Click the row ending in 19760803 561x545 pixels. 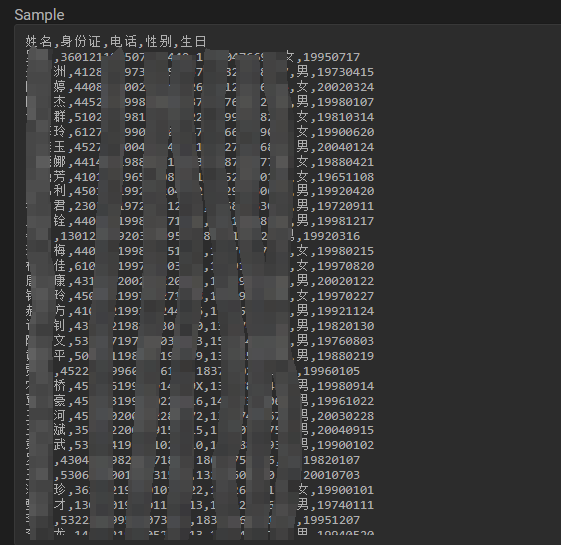point(200,341)
